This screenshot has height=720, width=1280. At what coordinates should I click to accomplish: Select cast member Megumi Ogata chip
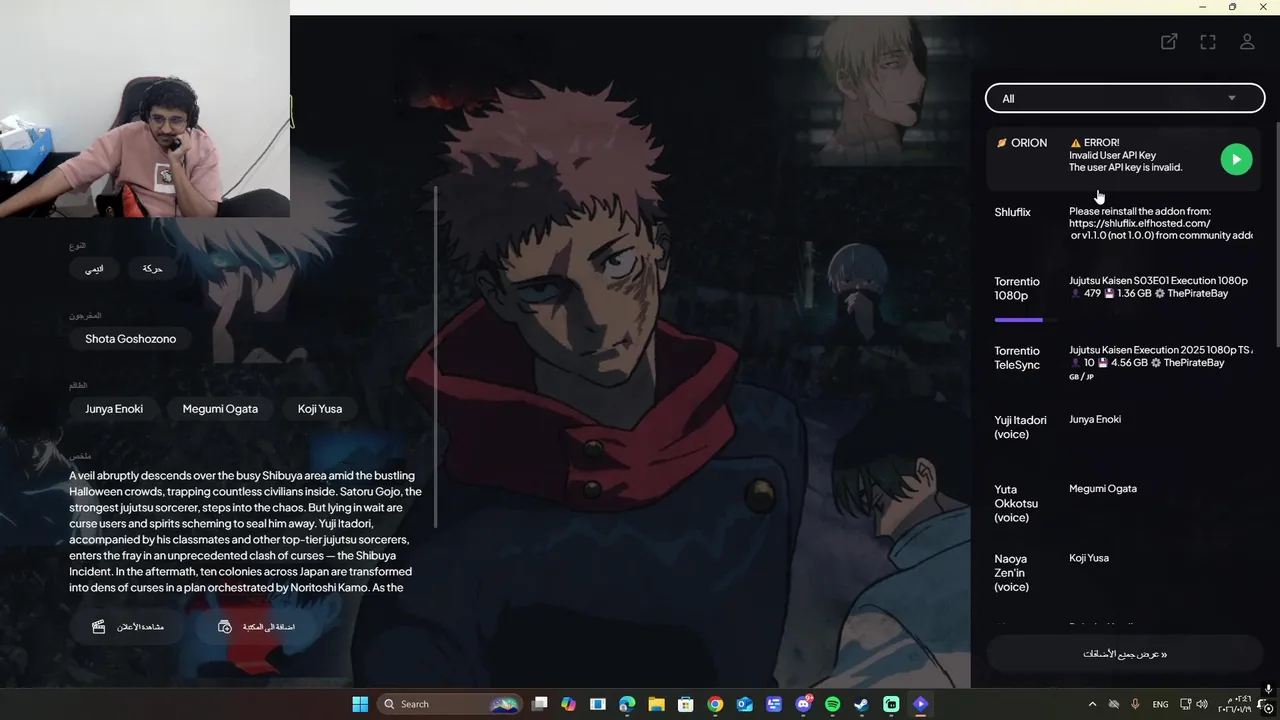(x=220, y=409)
